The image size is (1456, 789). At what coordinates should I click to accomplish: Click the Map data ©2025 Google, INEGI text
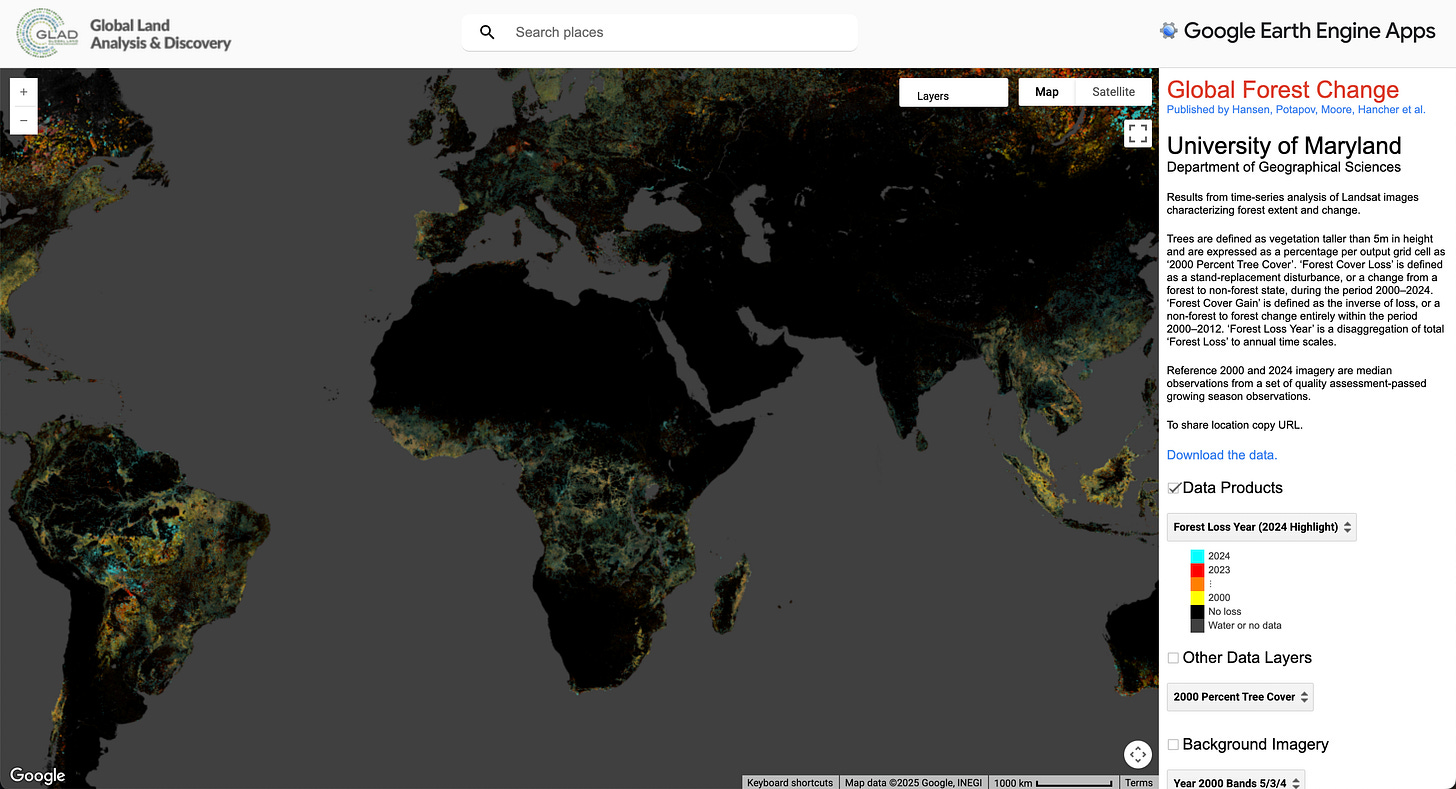coord(913,783)
